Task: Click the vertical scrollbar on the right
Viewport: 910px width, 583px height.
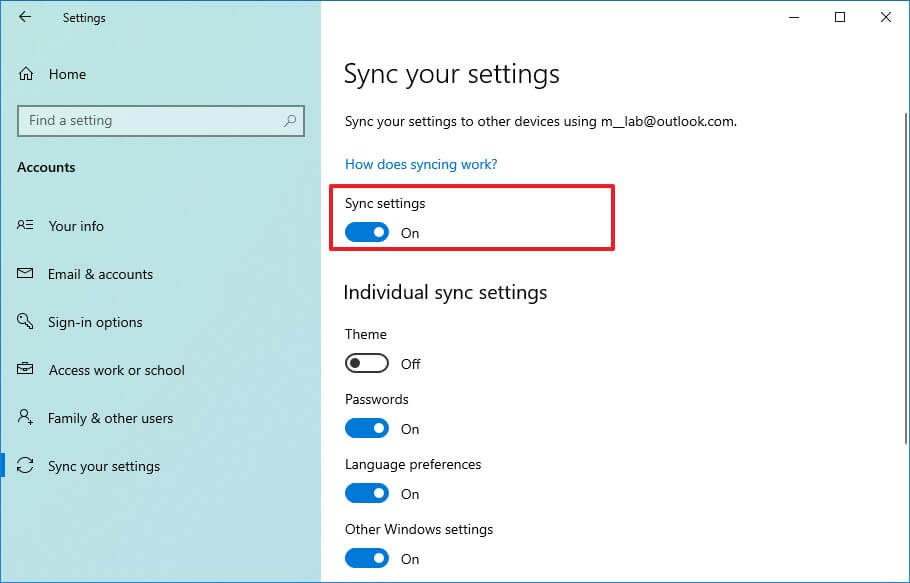Action: [905, 278]
